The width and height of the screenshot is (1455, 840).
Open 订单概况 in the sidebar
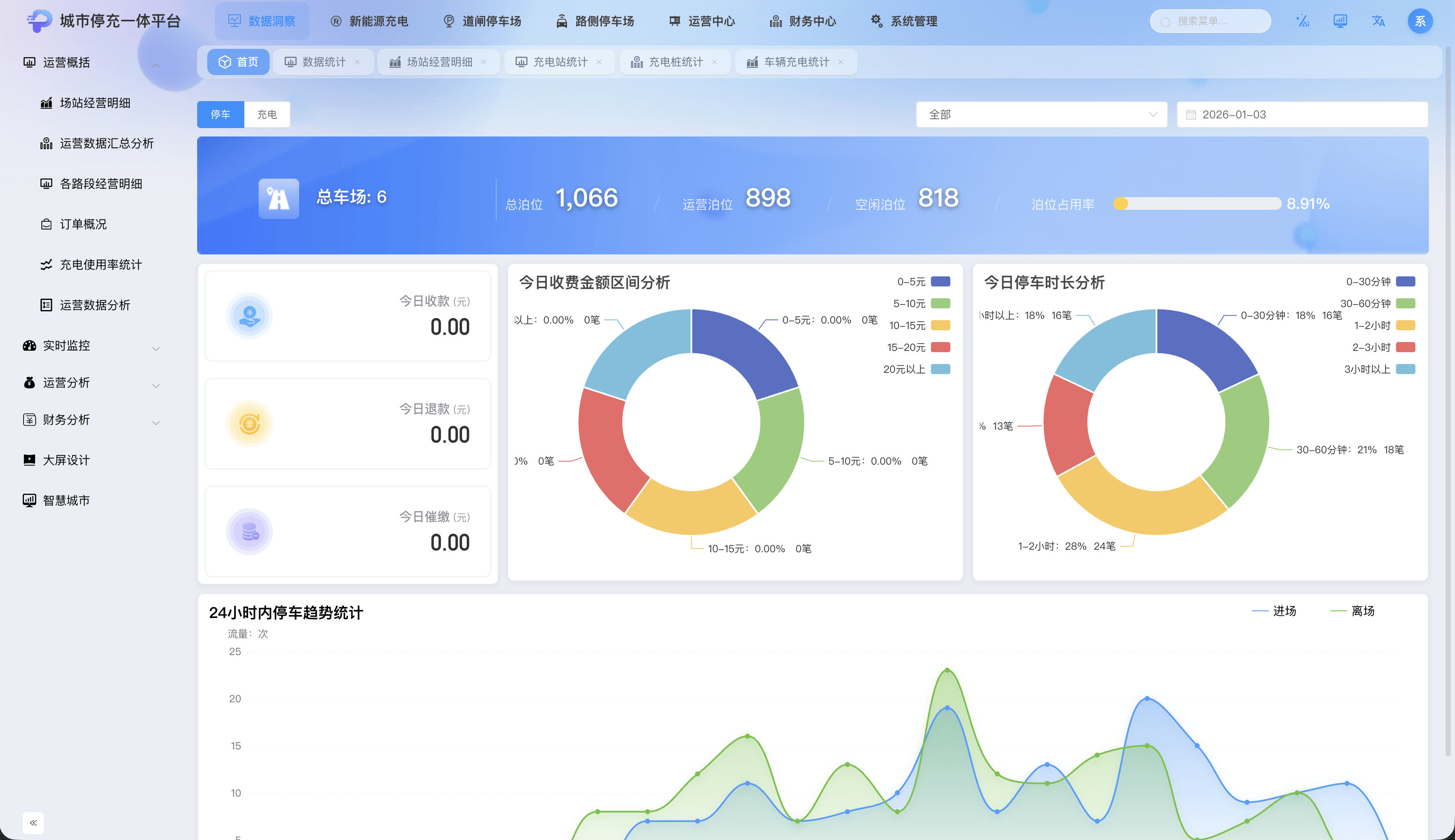pyautogui.click(x=84, y=225)
